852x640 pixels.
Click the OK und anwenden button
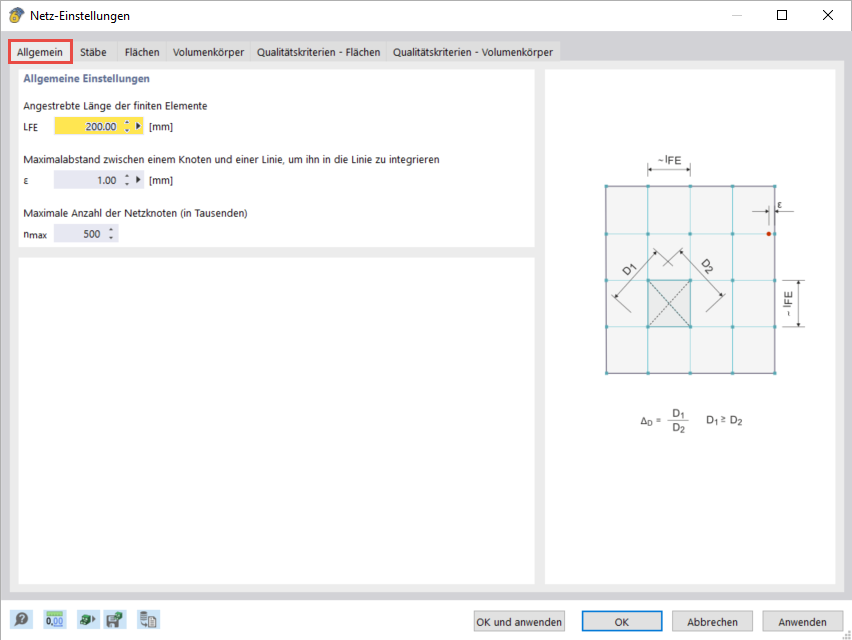point(519,622)
